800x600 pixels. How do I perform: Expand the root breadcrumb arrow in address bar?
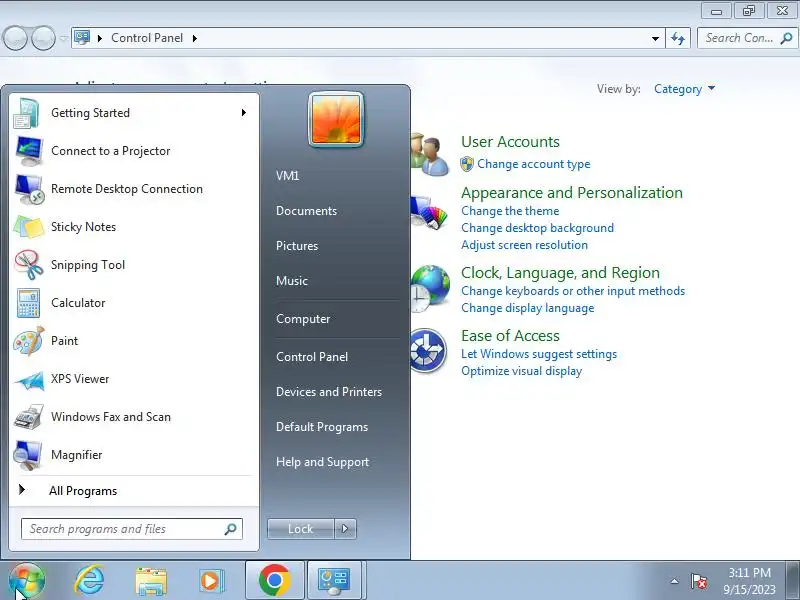click(100, 38)
